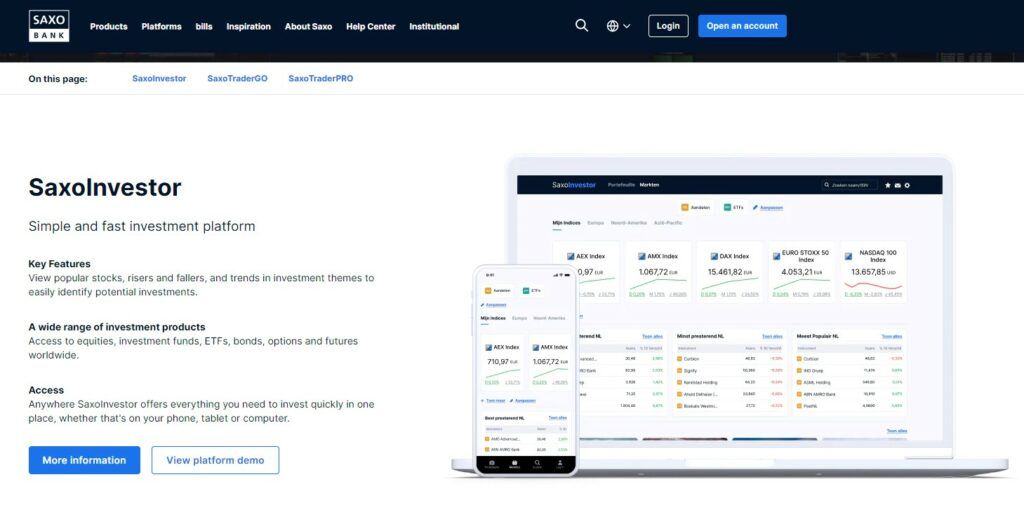Viewport: 1024px width, 510px height.
Task: Click the phone SaxoInvestor app mockup
Action: tap(526, 370)
